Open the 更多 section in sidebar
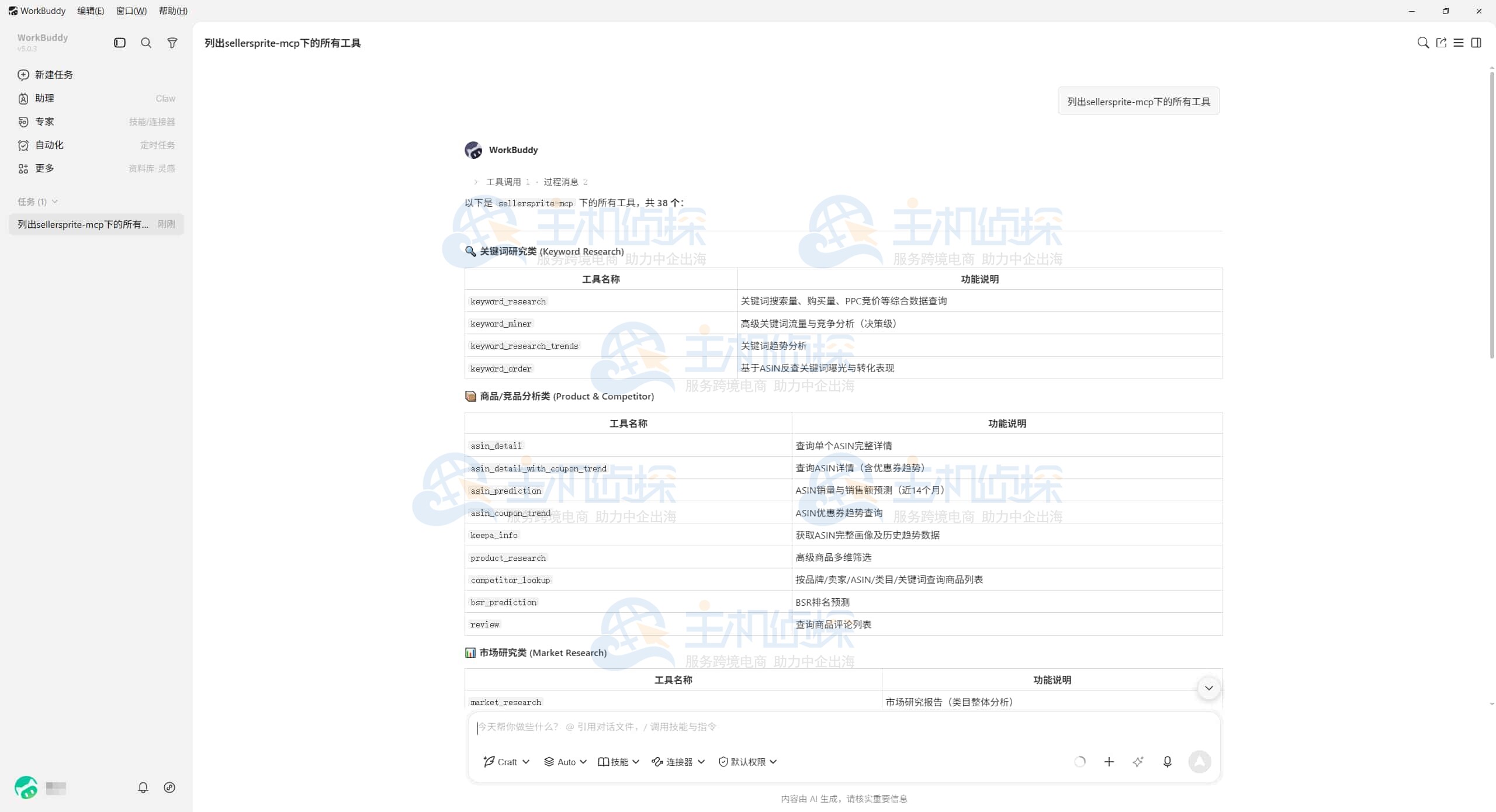 96,168
